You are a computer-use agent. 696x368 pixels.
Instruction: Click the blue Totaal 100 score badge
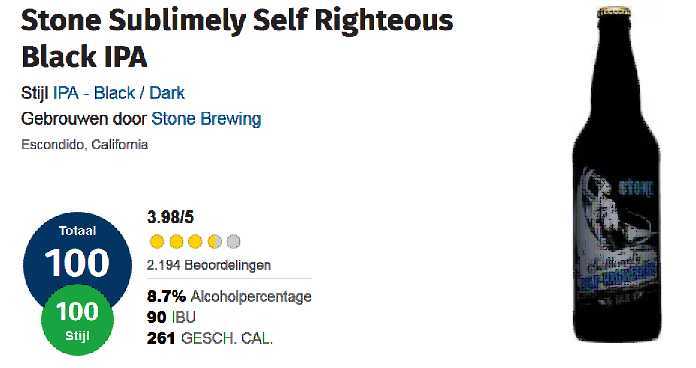77,255
